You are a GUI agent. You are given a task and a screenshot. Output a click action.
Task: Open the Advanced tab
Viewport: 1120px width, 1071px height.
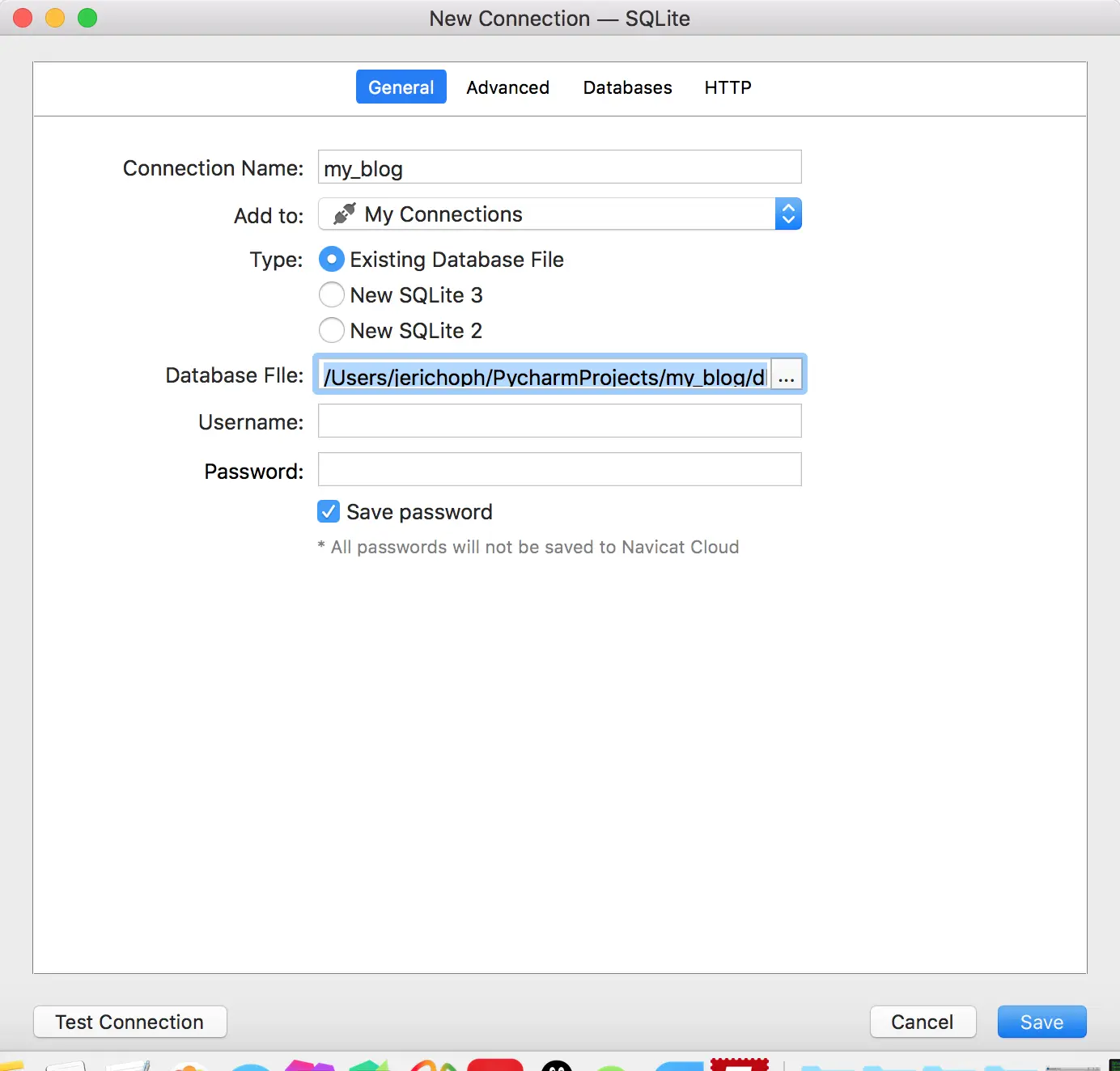point(508,87)
